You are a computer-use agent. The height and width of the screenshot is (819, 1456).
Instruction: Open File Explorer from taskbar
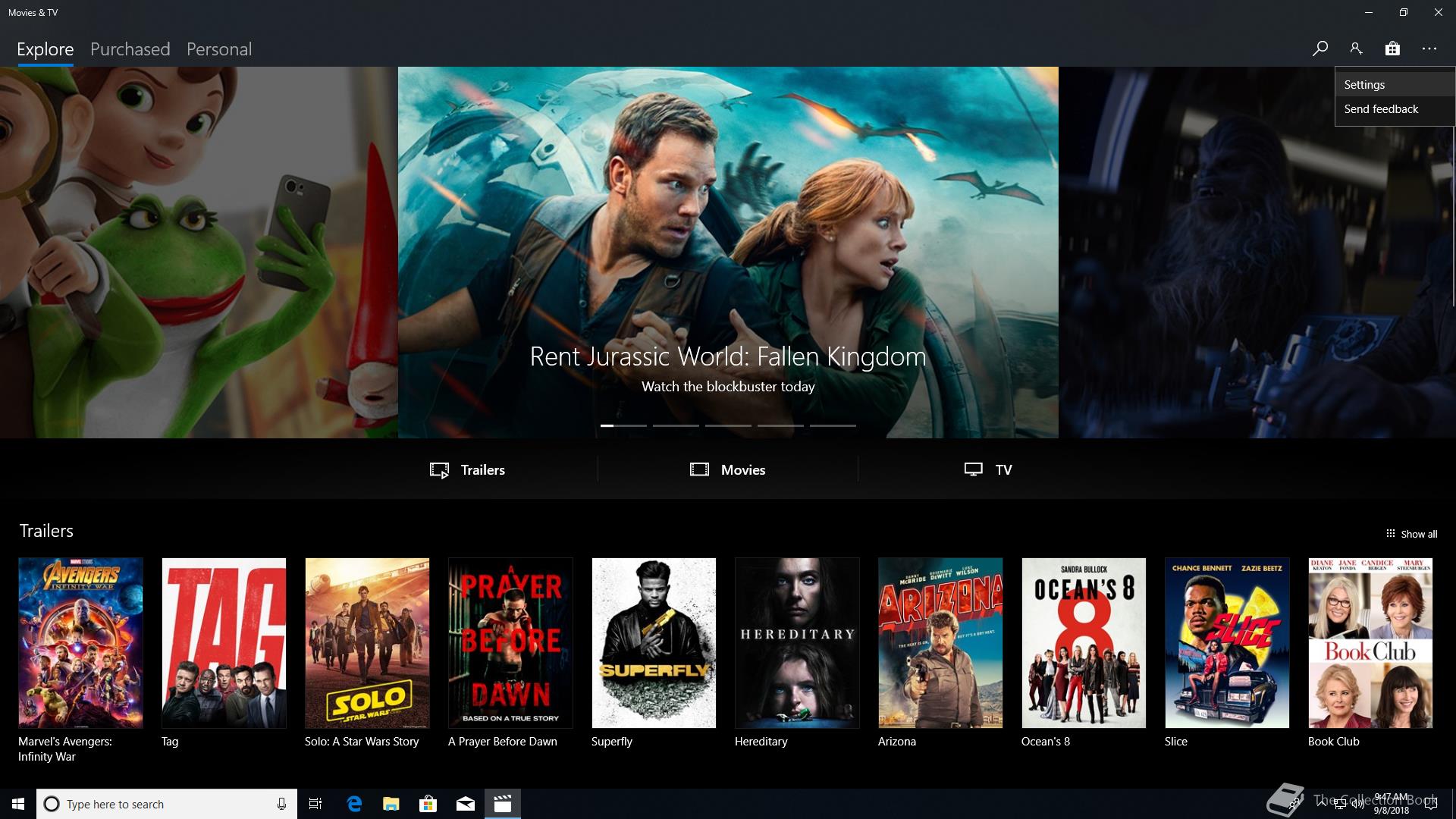[391, 804]
